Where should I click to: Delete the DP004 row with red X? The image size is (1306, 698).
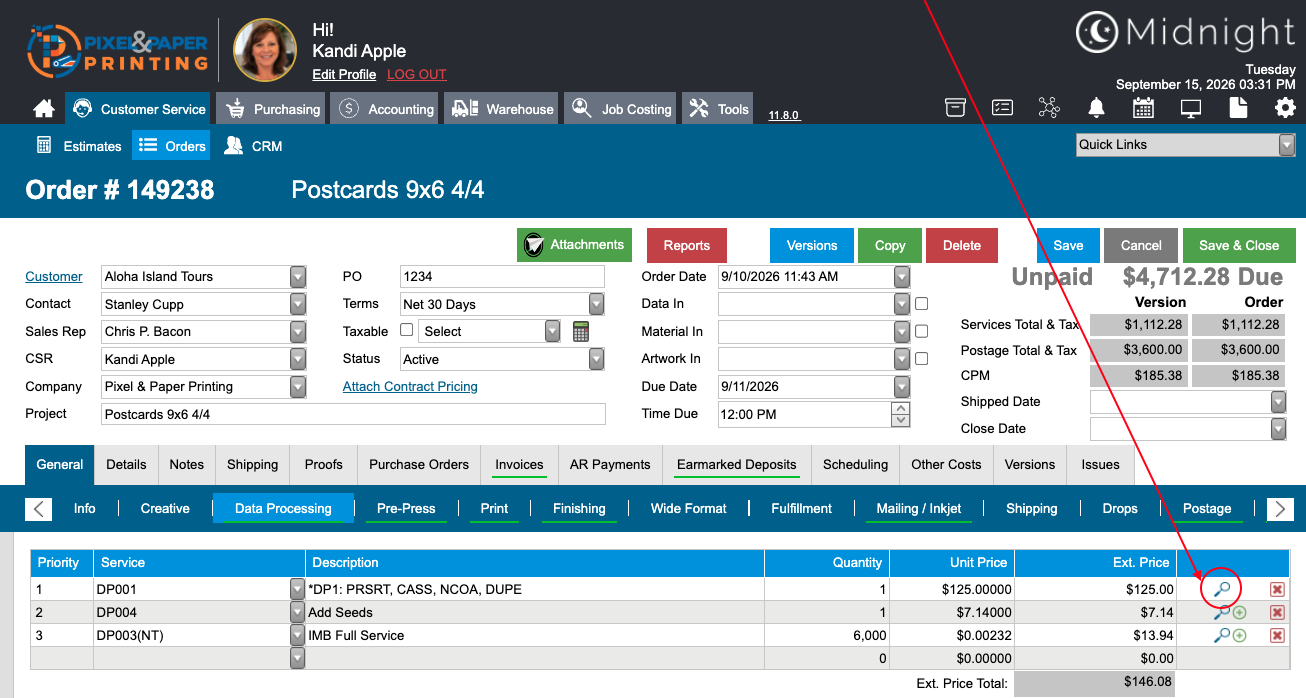point(1277,612)
